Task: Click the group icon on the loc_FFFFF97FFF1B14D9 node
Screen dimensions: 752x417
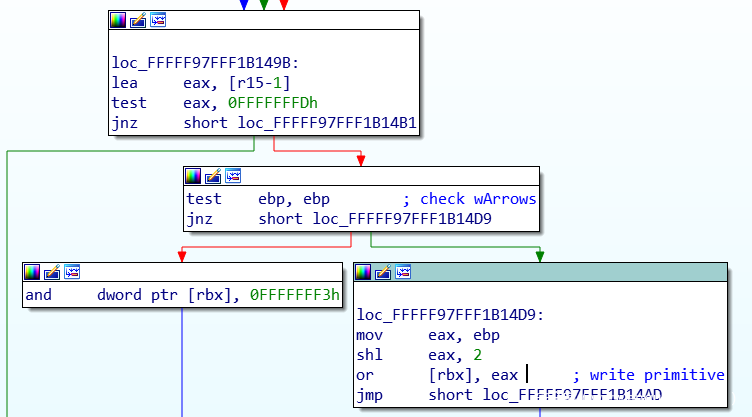Action: coord(403,272)
